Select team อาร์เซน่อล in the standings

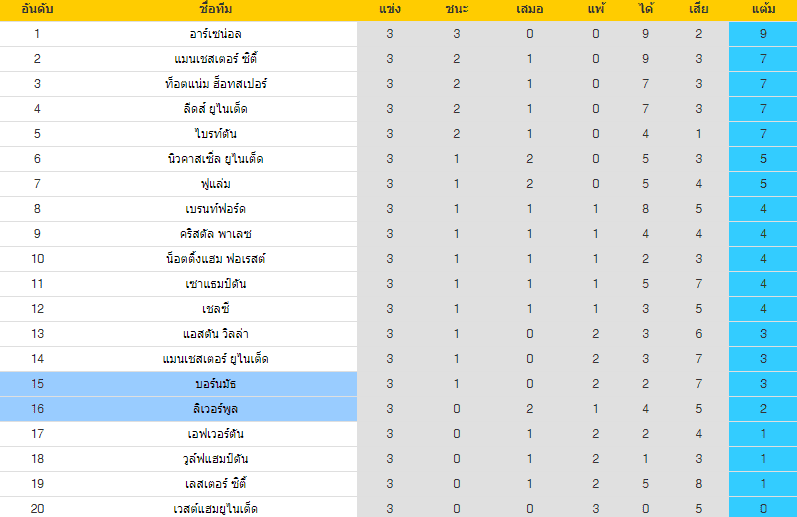click(x=216, y=34)
